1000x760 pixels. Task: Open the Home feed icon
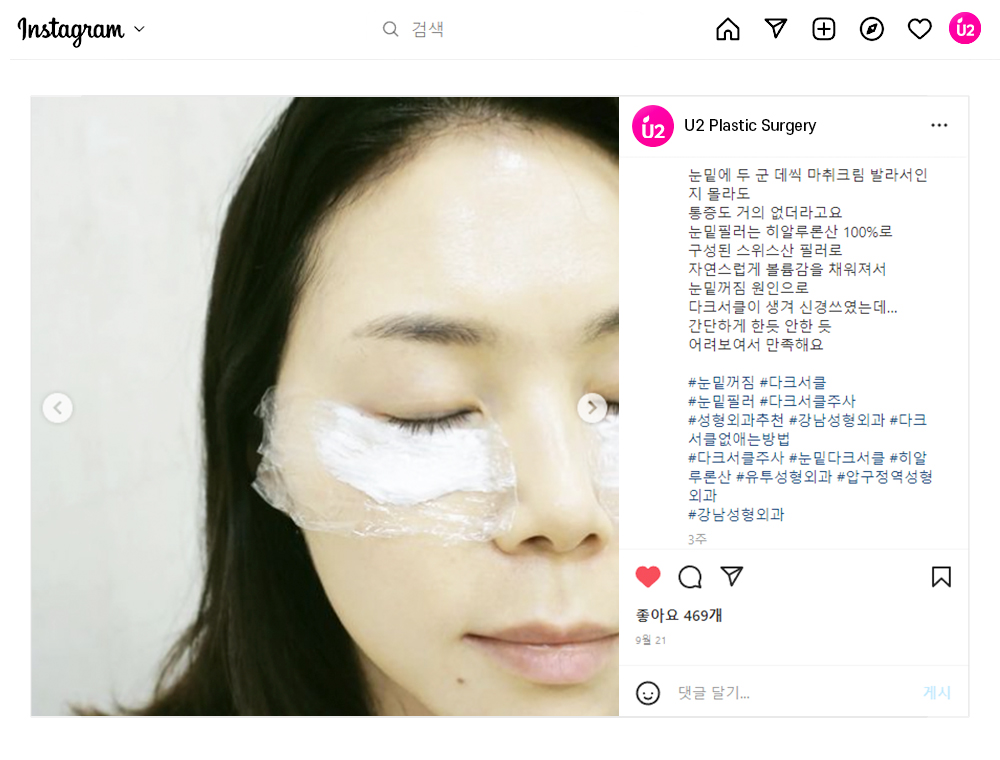point(728,29)
